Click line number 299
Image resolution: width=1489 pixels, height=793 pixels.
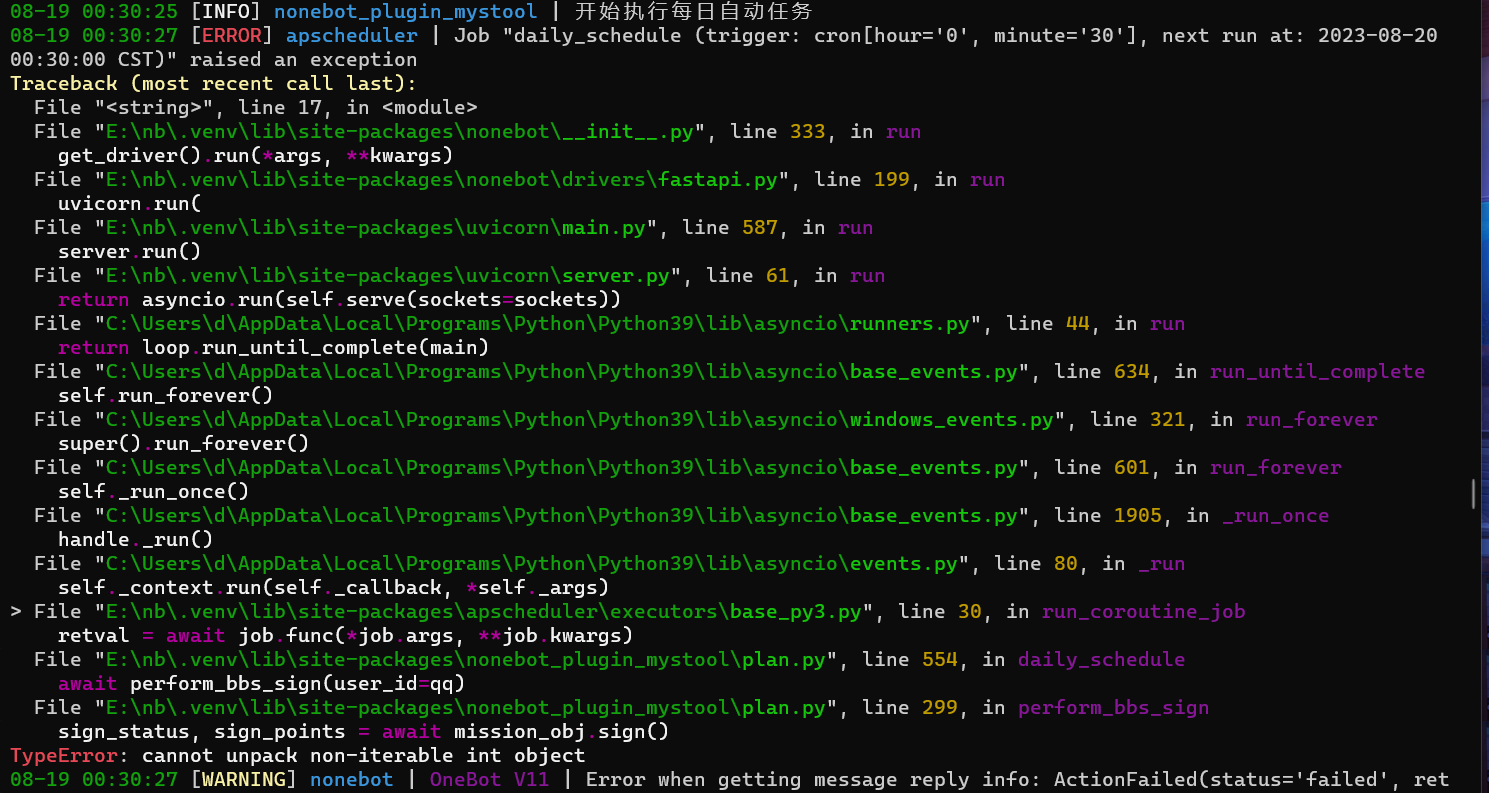[940, 708]
